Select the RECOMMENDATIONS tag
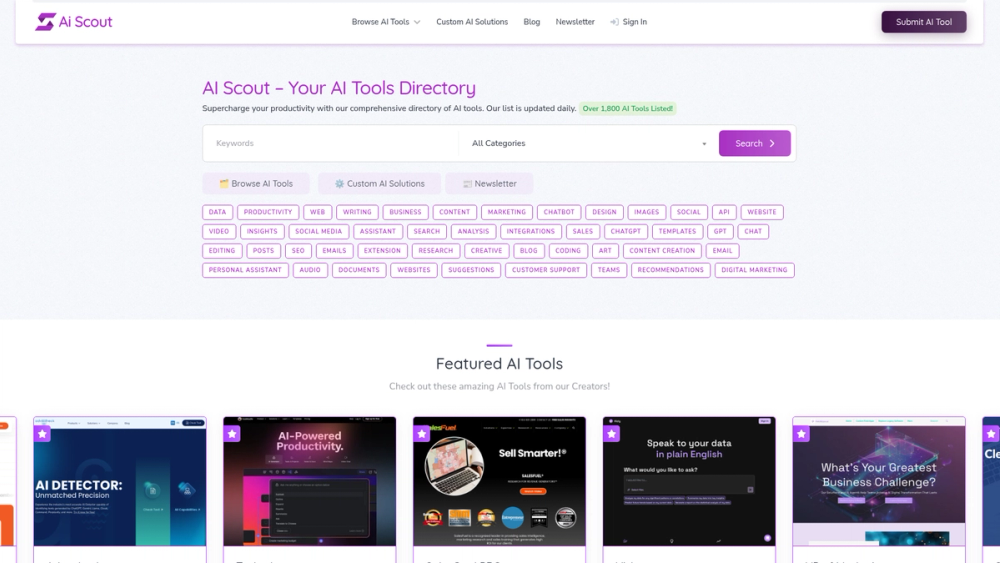 [670, 270]
